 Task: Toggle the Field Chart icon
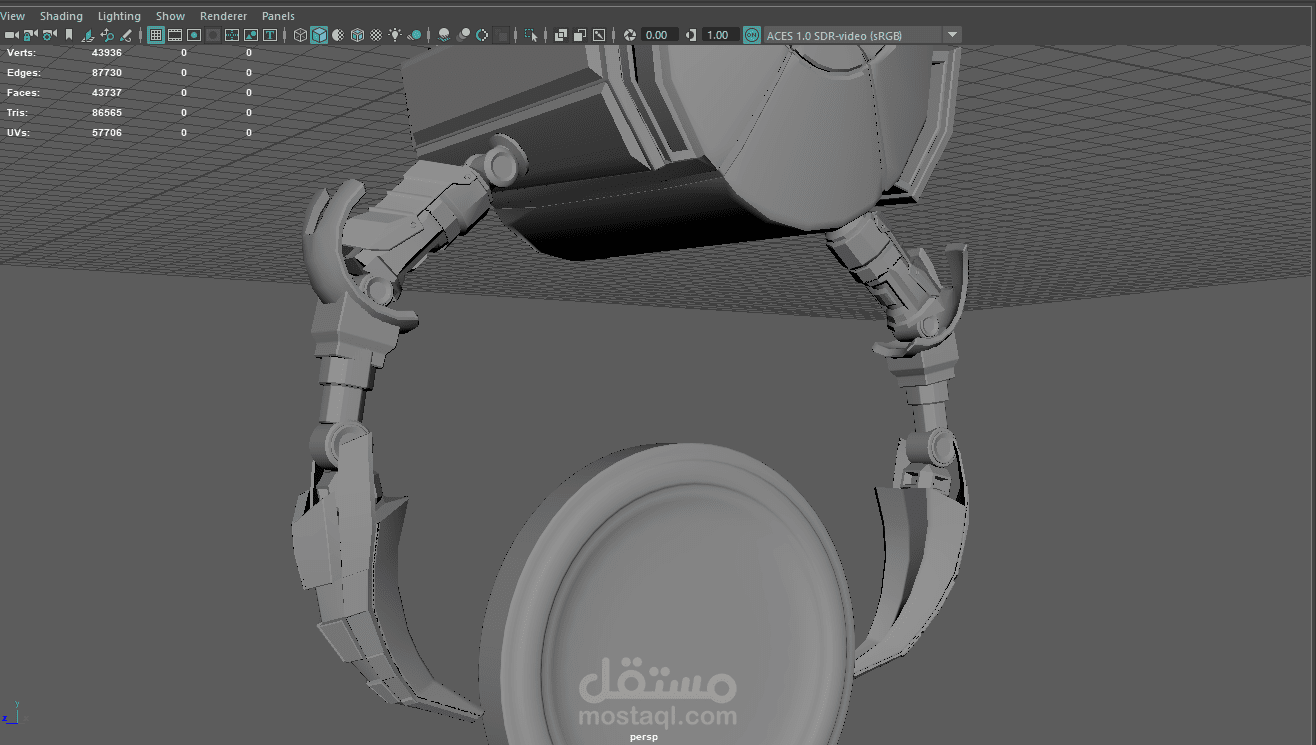[232, 35]
